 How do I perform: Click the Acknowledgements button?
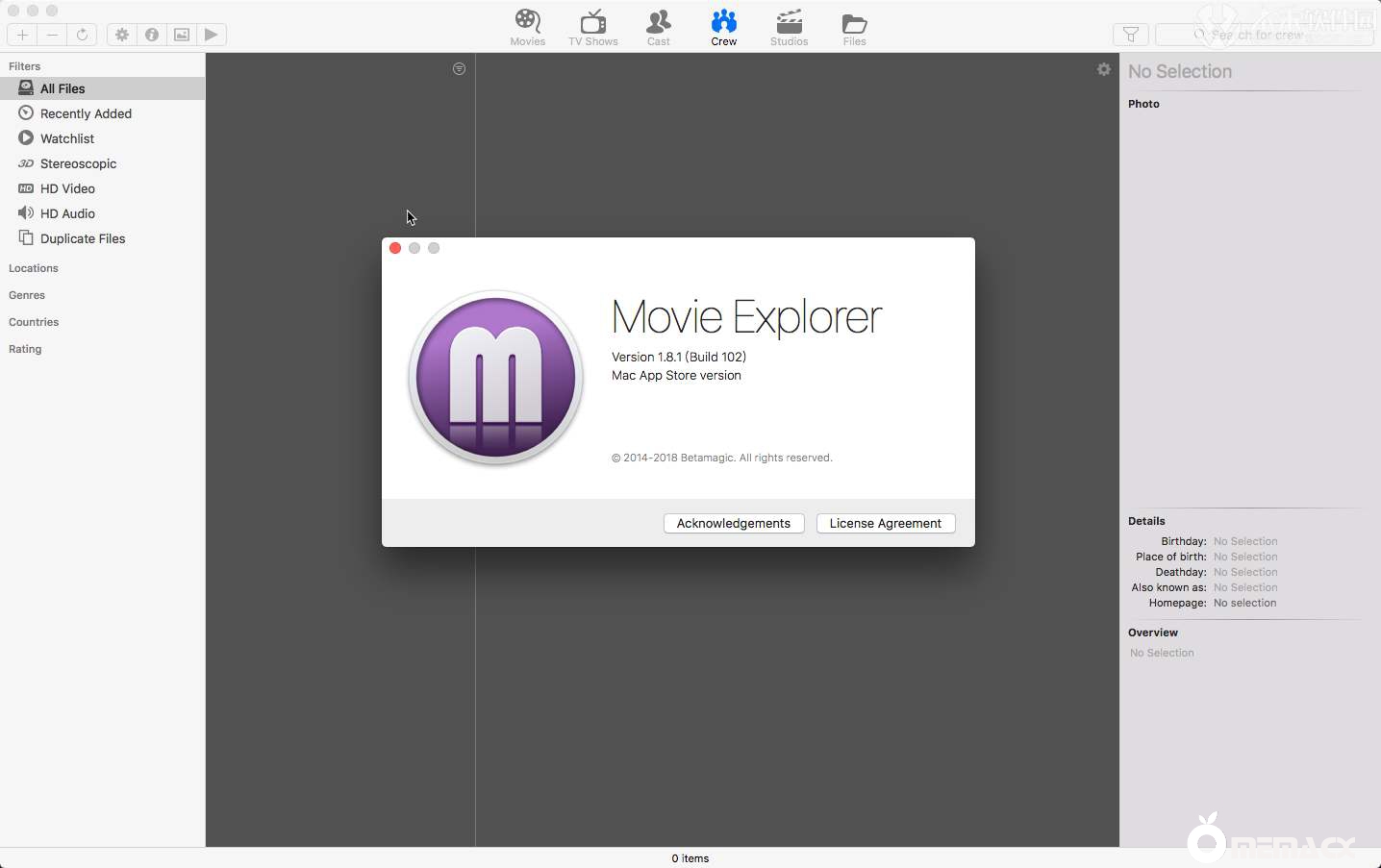[x=733, y=523]
